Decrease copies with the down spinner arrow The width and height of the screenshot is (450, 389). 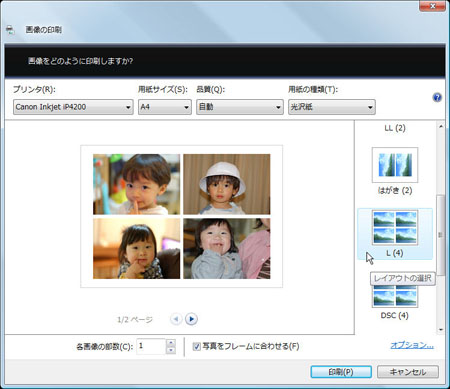point(171,350)
